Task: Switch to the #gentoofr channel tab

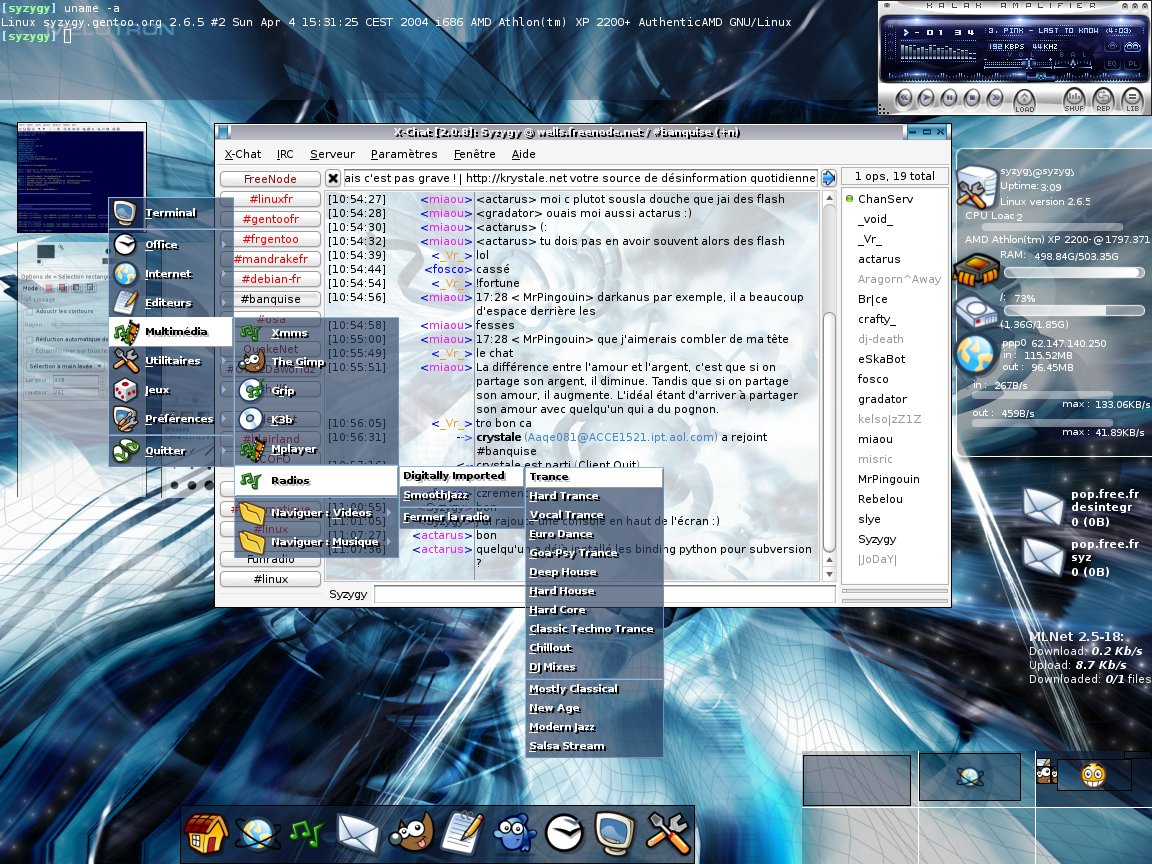Action: tap(270, 219)
